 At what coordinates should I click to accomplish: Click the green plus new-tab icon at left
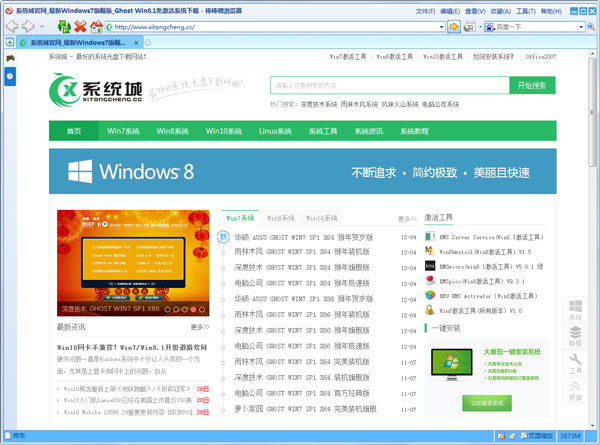(10, 42)
